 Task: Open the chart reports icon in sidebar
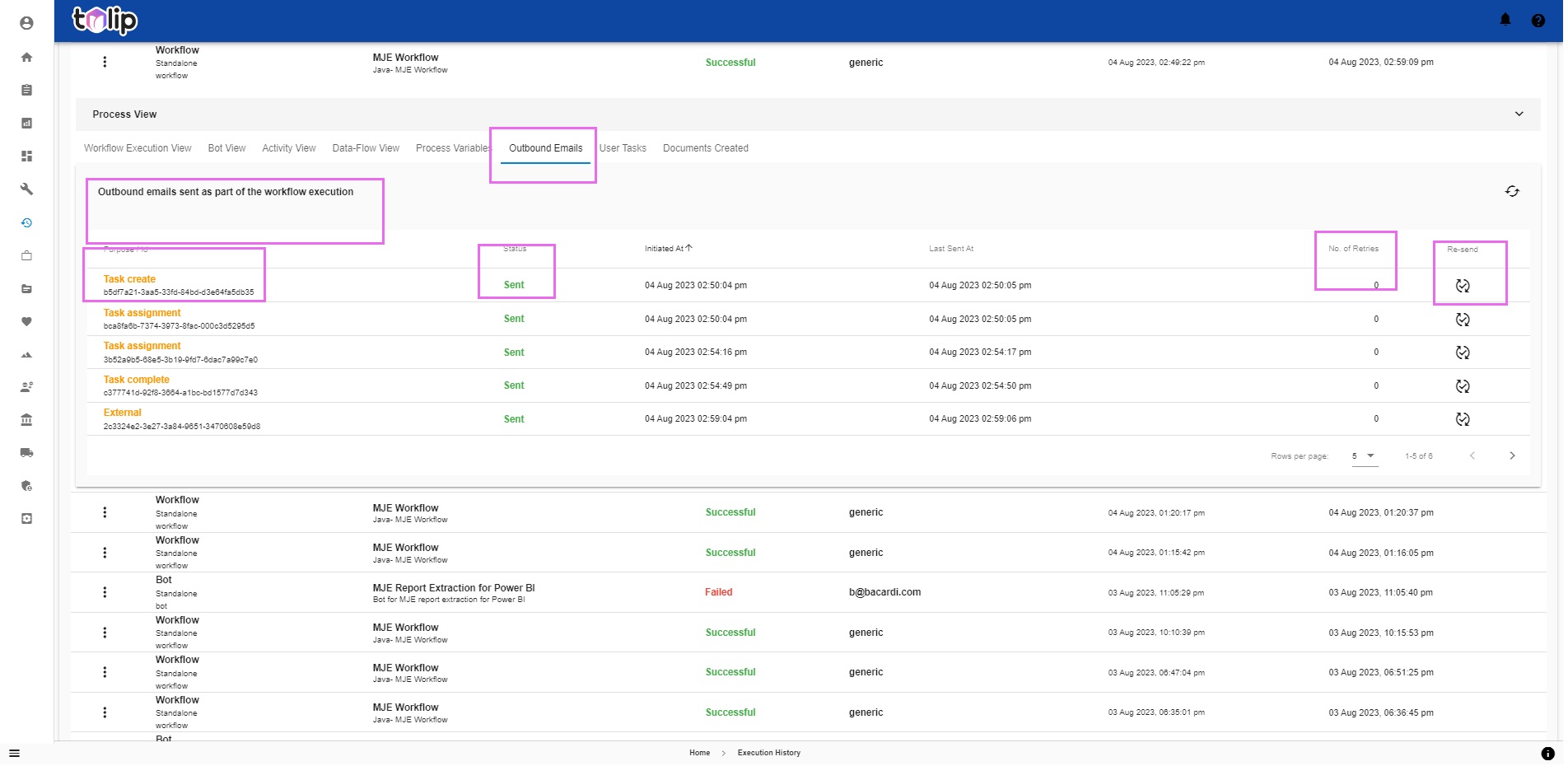26,123
